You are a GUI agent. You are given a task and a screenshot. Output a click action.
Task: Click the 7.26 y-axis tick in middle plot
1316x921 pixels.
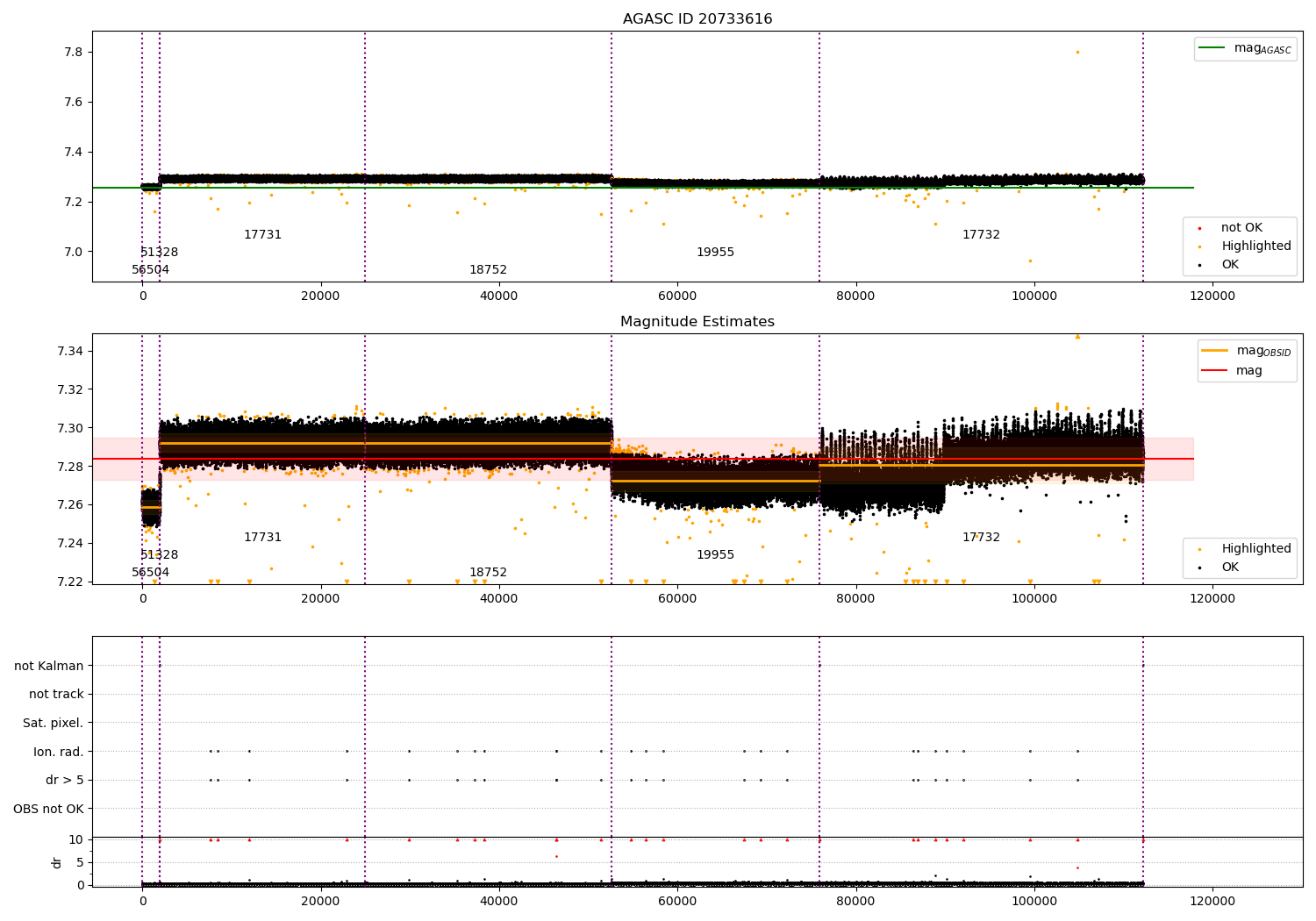[x=70, y=505]
